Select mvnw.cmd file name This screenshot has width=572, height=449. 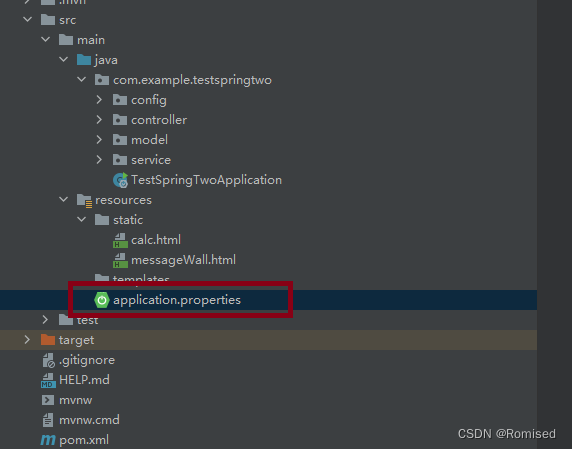tap(89, 420)
